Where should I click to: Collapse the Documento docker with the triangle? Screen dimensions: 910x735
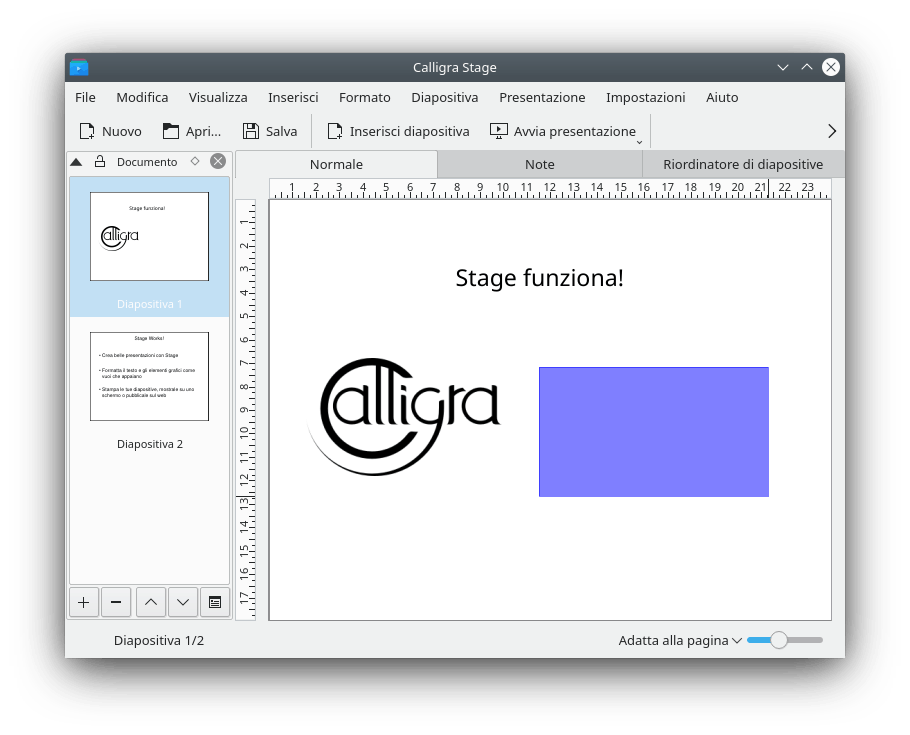tap(76, 162)
